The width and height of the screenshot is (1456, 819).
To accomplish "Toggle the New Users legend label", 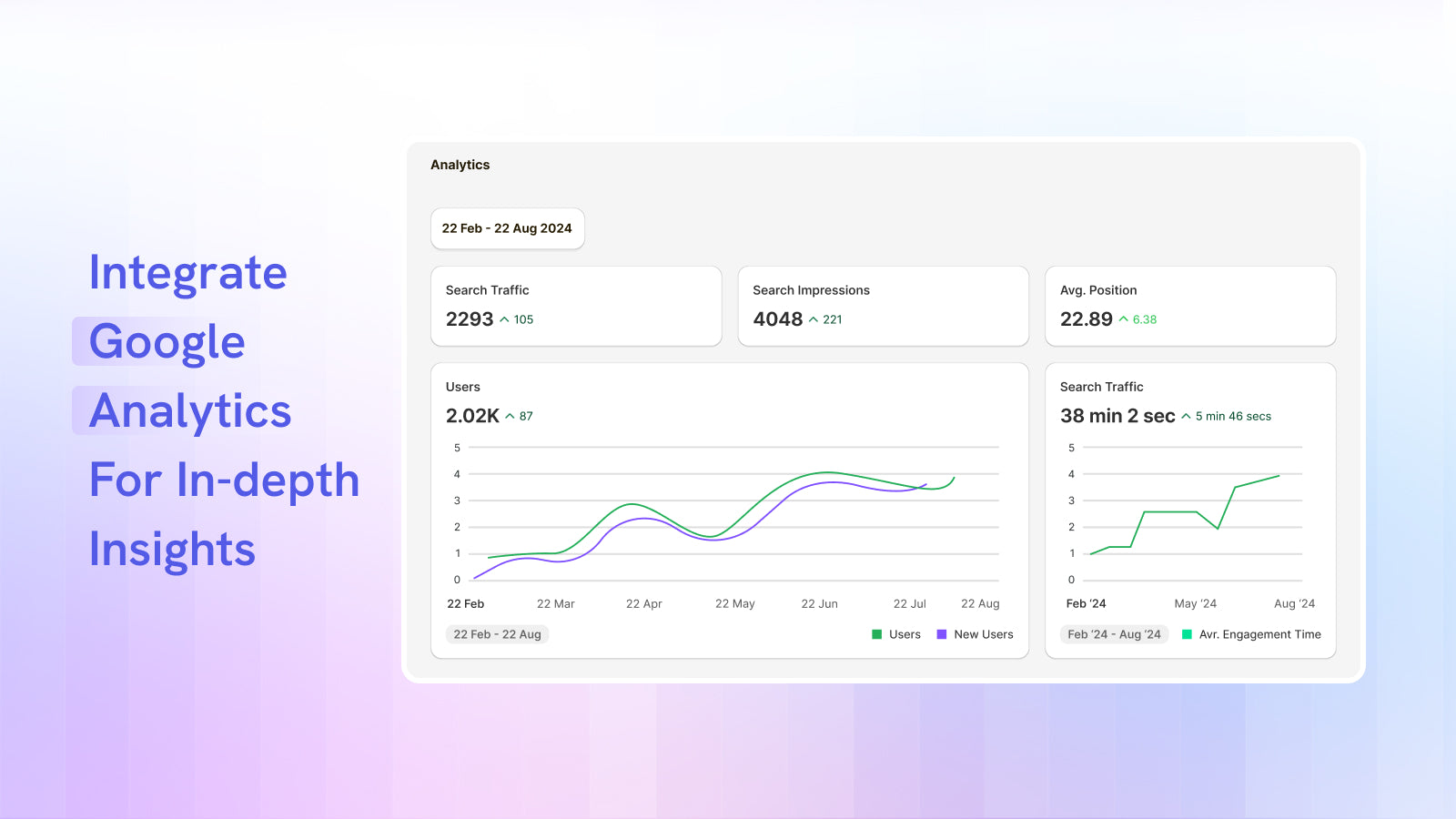I will (x=984, y=634).
